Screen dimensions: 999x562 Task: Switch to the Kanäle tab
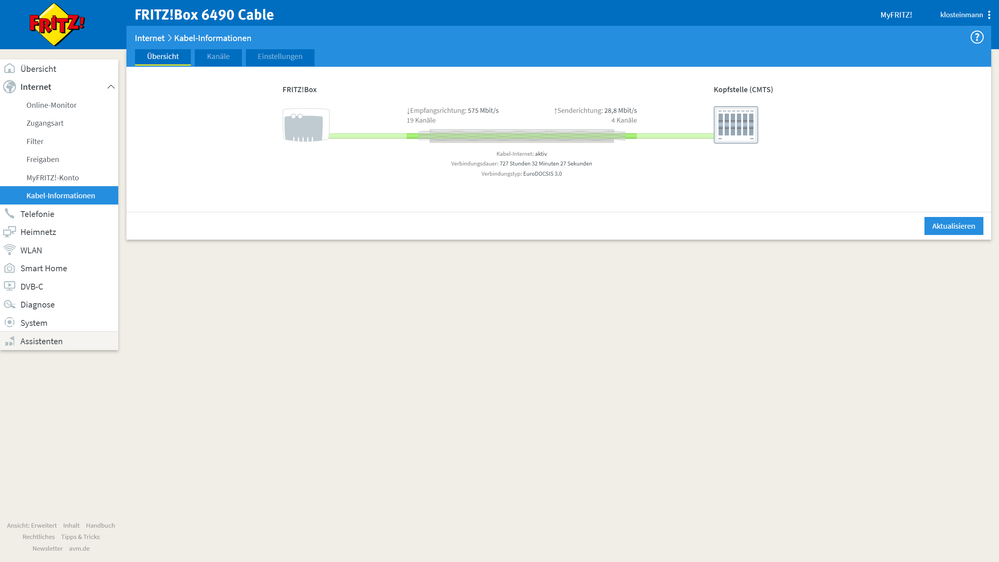[x=218, y=57]
